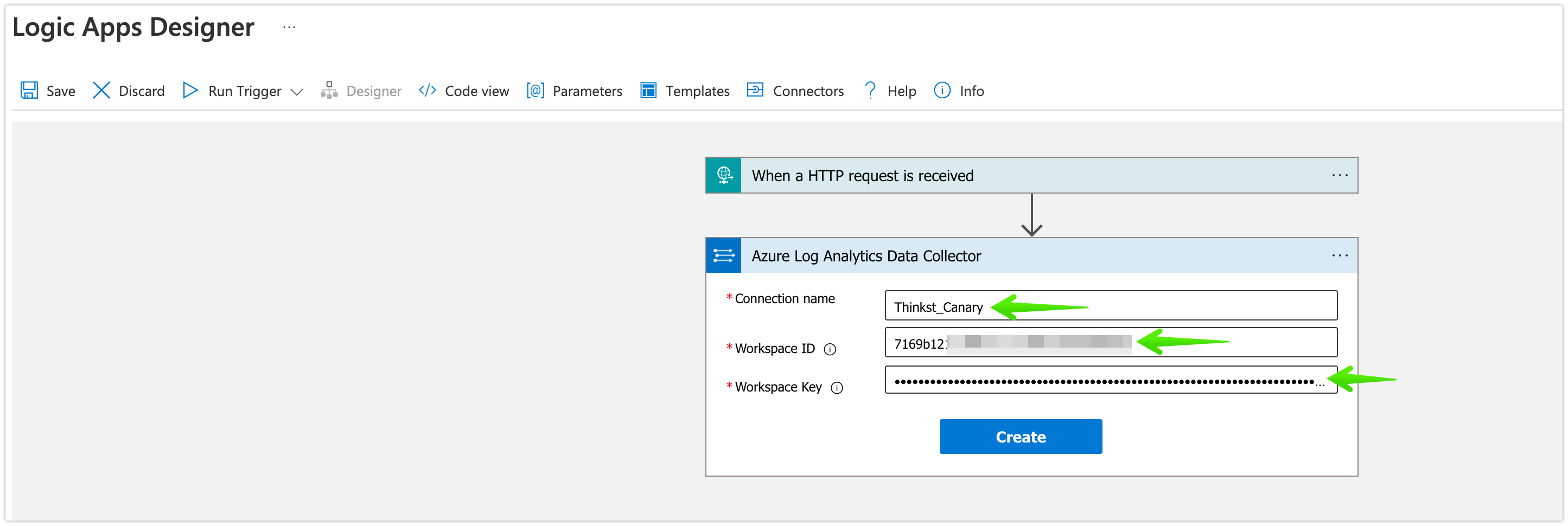
Task: Open Connectors from the toolbar
Action: point(808,91)
